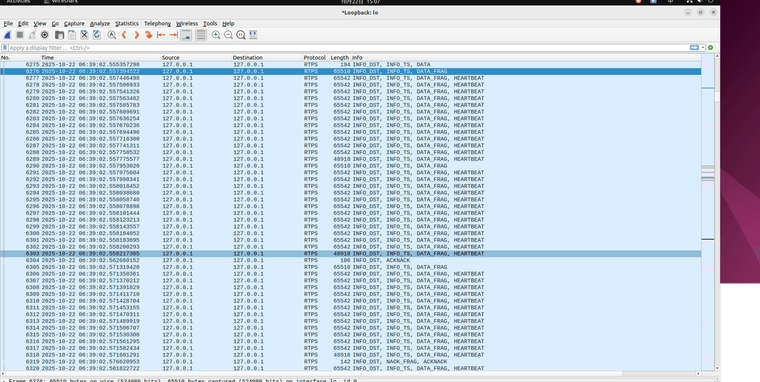Toggle auto-scroll during live capture
This screenshot has width=760, height=382.
click(186, 35)
